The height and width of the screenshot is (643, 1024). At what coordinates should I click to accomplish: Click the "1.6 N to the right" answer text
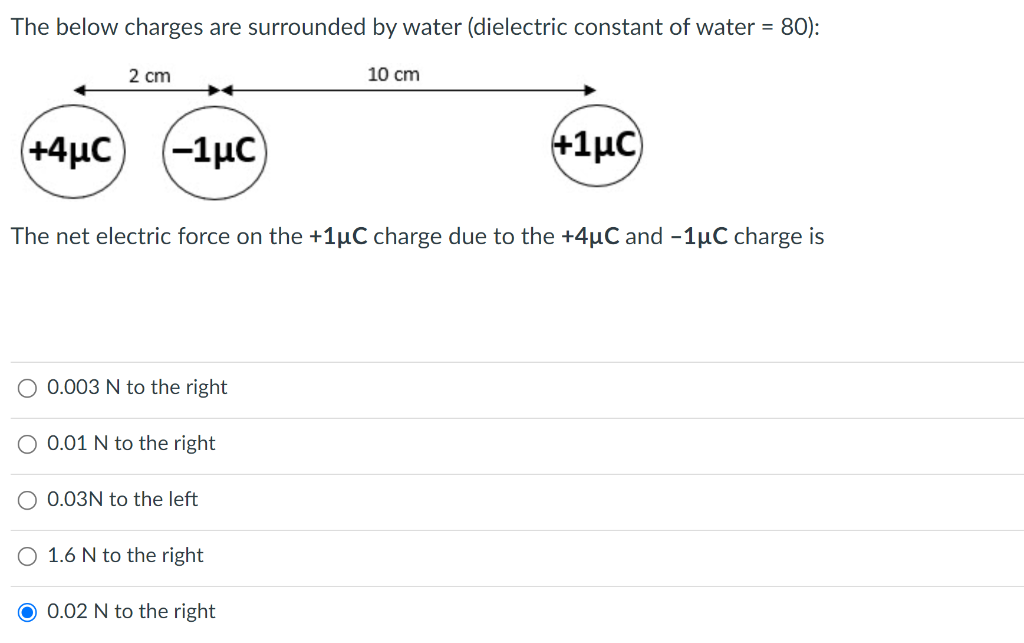pyautogui.click(x=125, y=555)
